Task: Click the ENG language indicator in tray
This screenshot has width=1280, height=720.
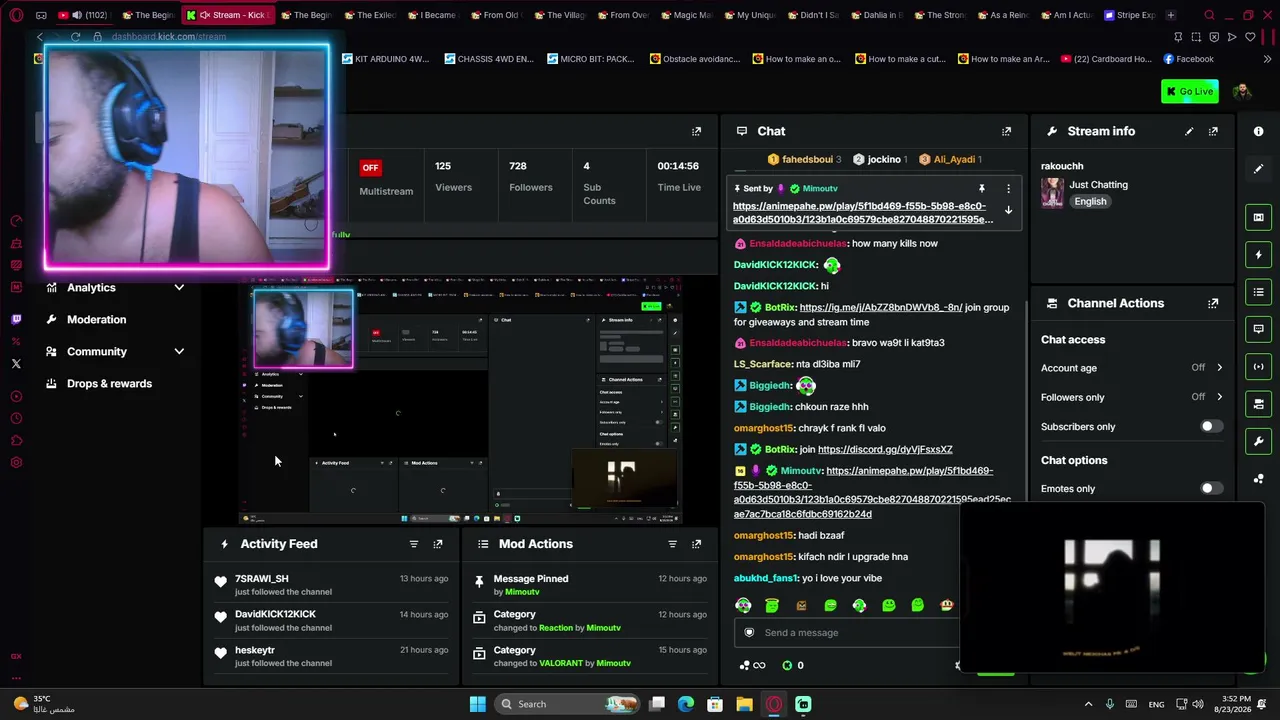Action: [1156, 704]
